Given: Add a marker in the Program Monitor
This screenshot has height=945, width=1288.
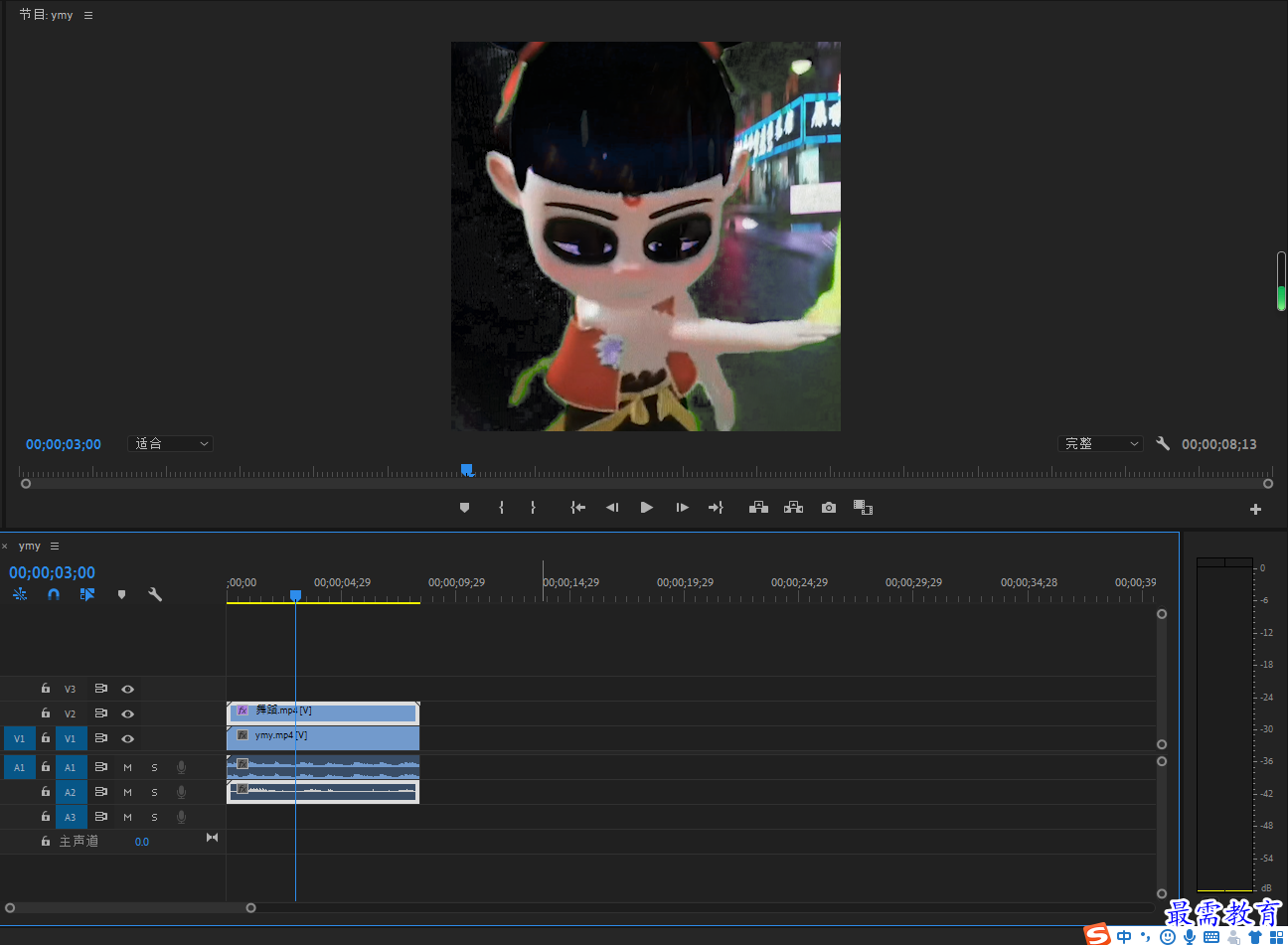Looking at the screenshot, I should 464,508.
